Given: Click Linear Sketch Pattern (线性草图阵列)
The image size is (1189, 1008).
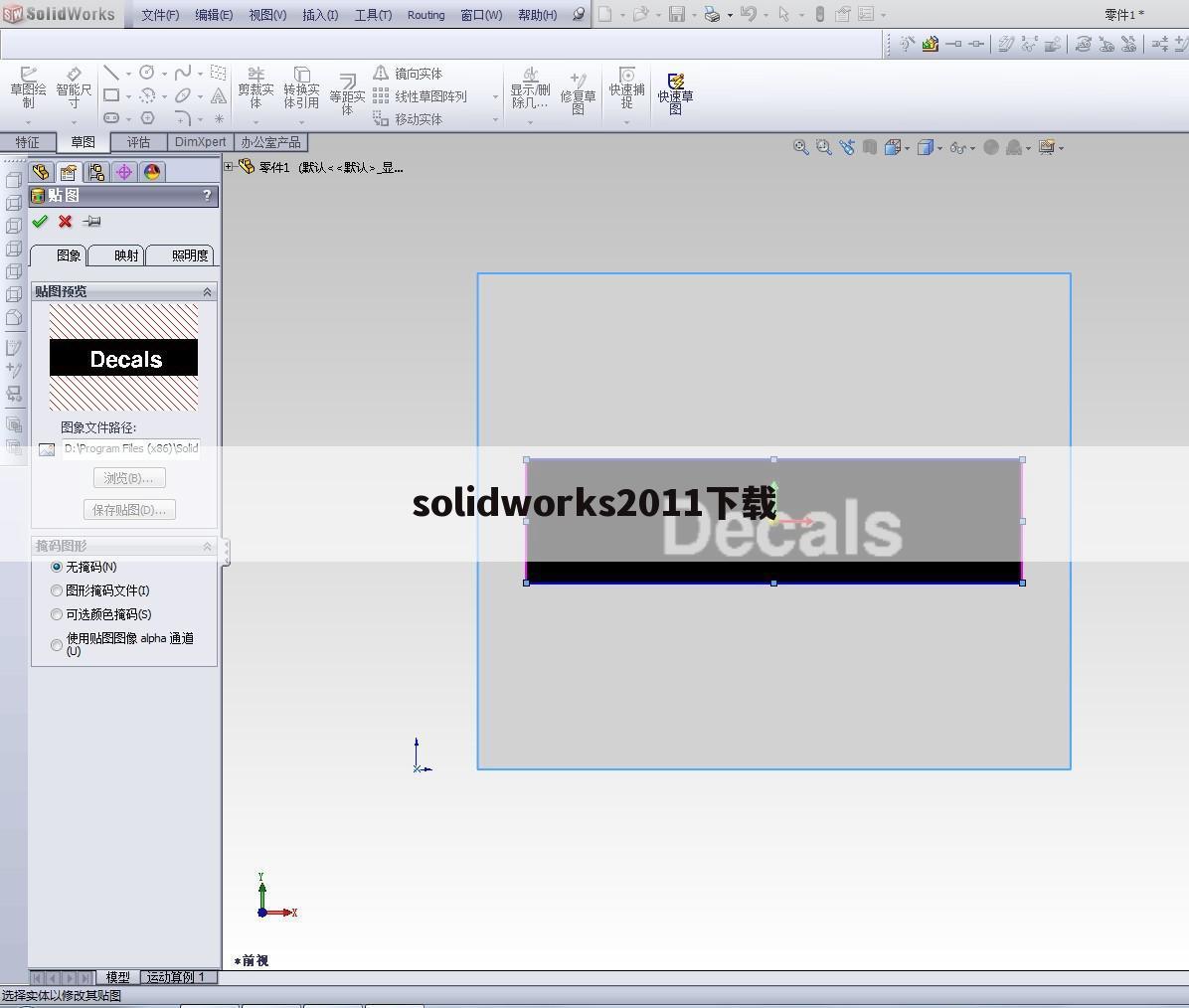Looking at the screenshot, I should point(420,96).
